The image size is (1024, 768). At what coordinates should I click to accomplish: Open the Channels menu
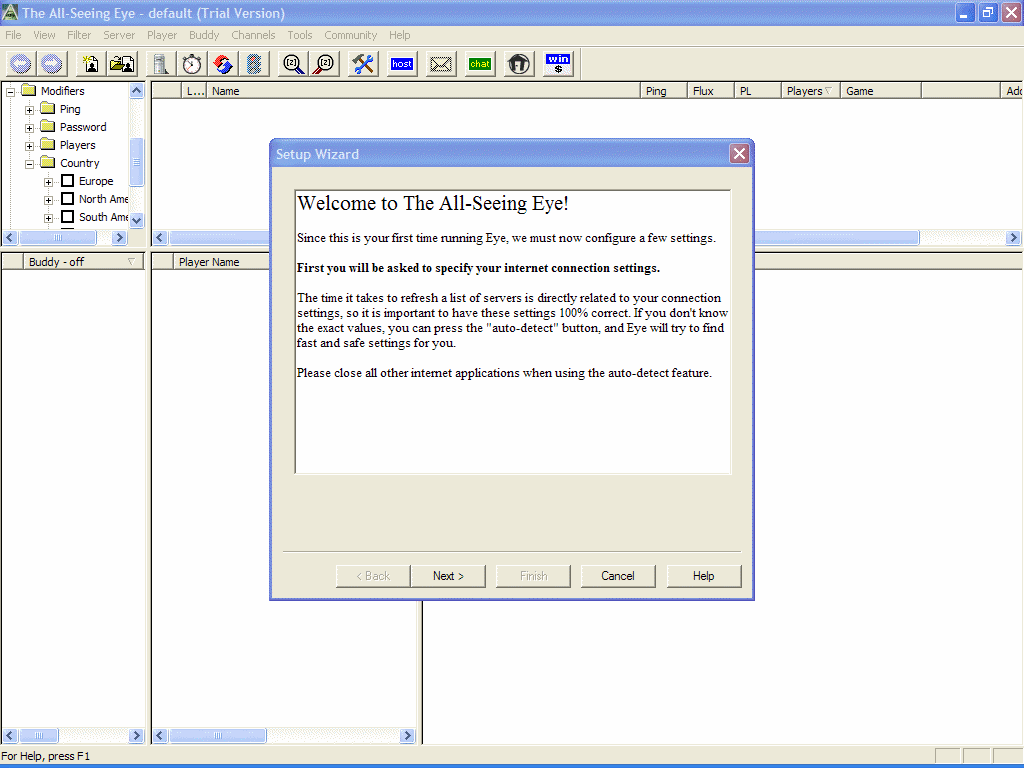point(253,35)
